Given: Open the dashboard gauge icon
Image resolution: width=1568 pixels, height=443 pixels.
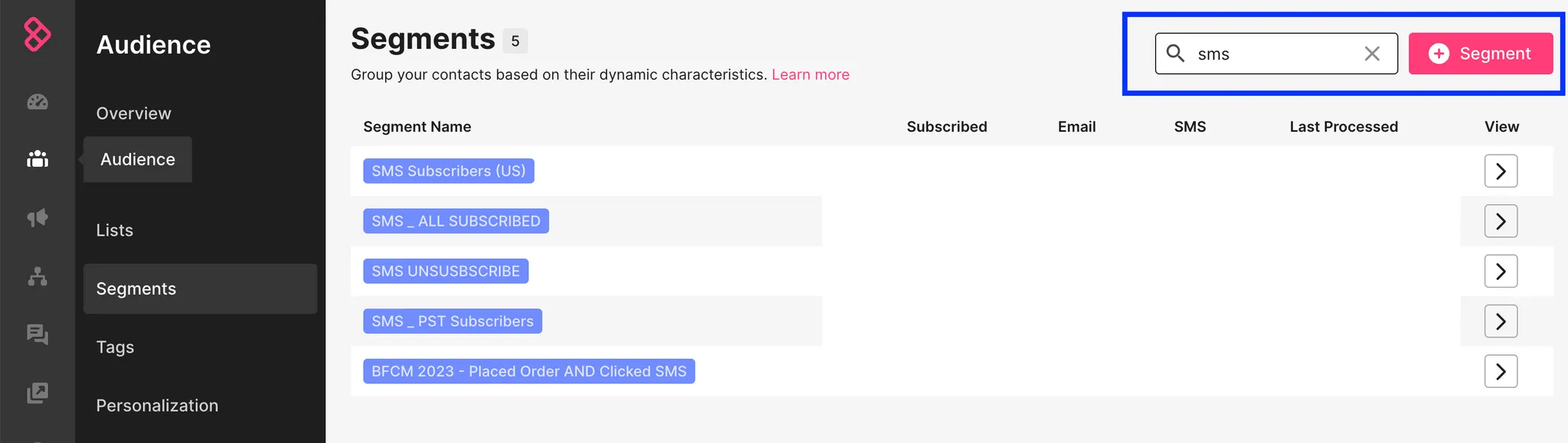Looking at the screenshot, I should [38, 102].
